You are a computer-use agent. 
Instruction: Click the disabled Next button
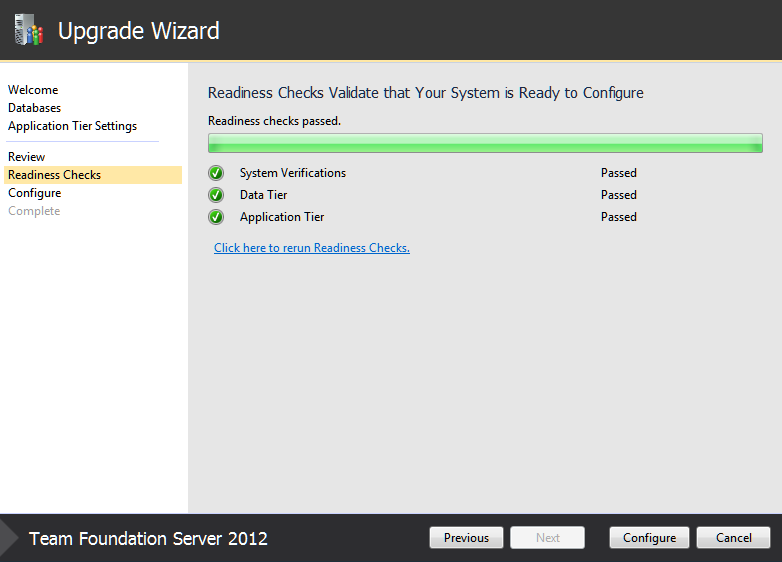(x=548, y=538)
